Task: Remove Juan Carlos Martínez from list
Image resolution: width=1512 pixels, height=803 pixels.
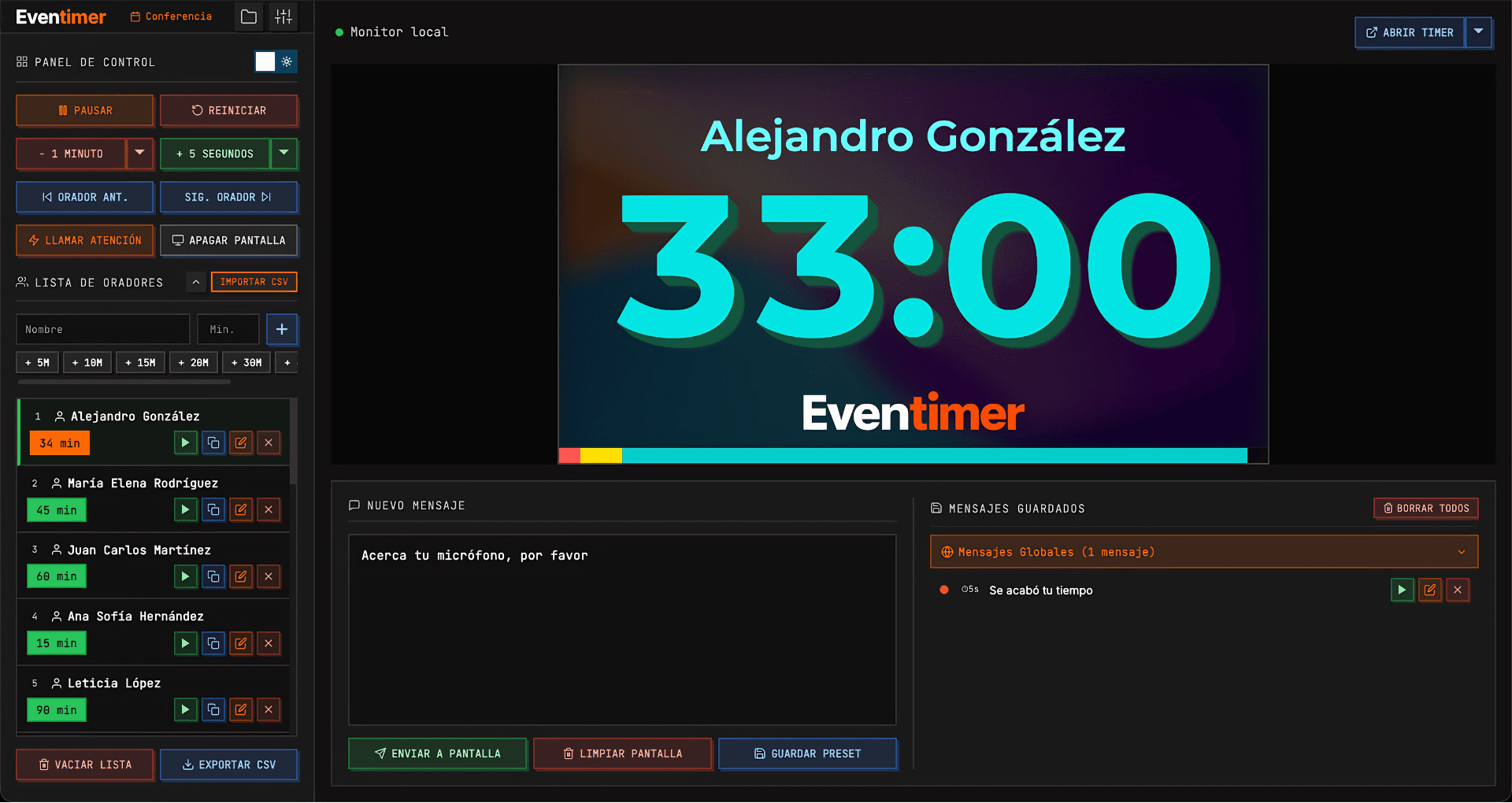Action: tap(269, 576)
